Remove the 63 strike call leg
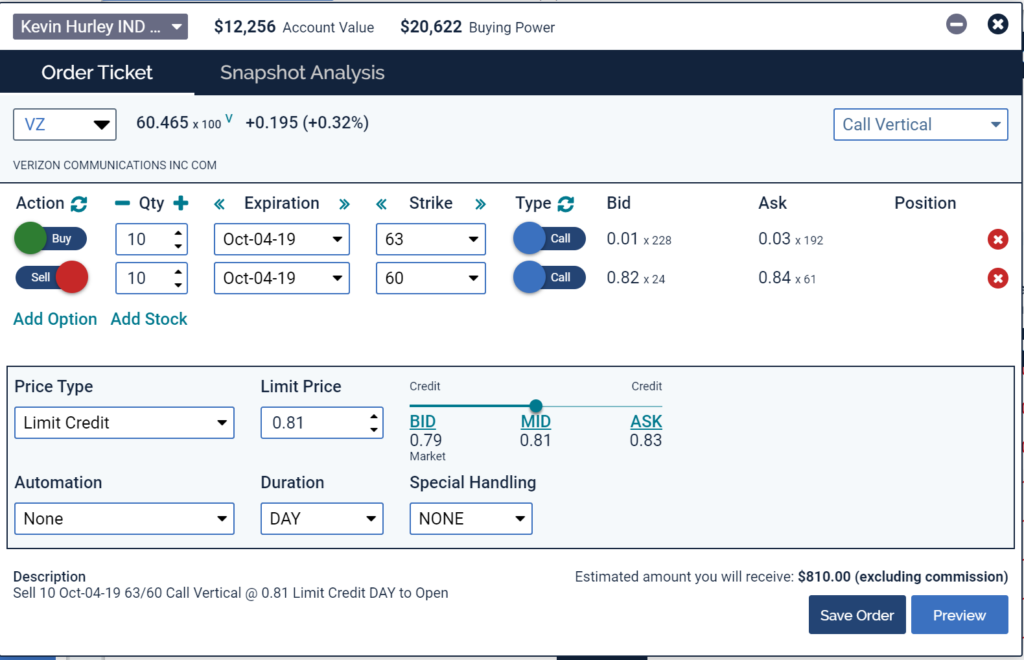 pos(997,239)
